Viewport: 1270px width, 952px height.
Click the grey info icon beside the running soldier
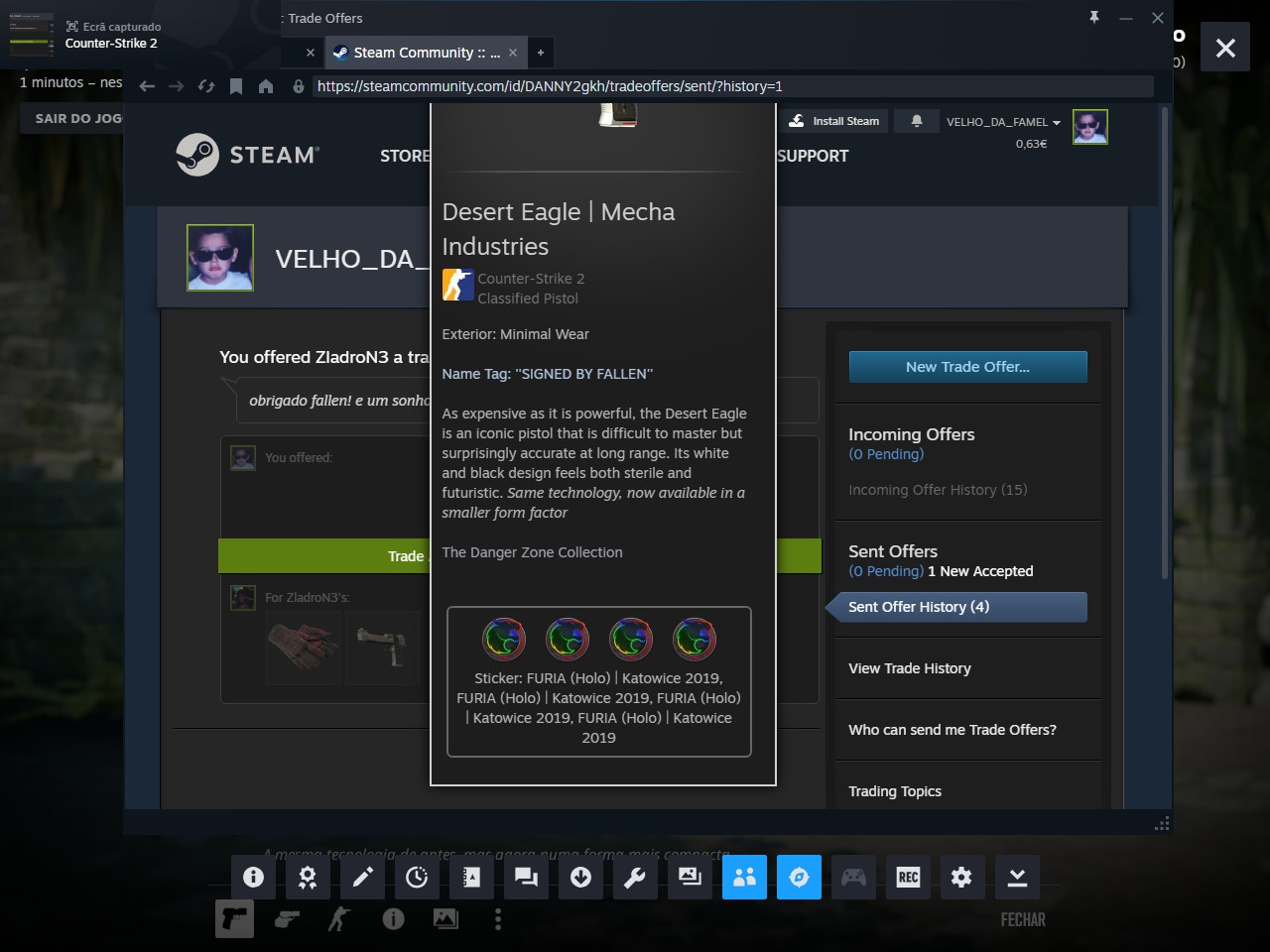point(393,919)
